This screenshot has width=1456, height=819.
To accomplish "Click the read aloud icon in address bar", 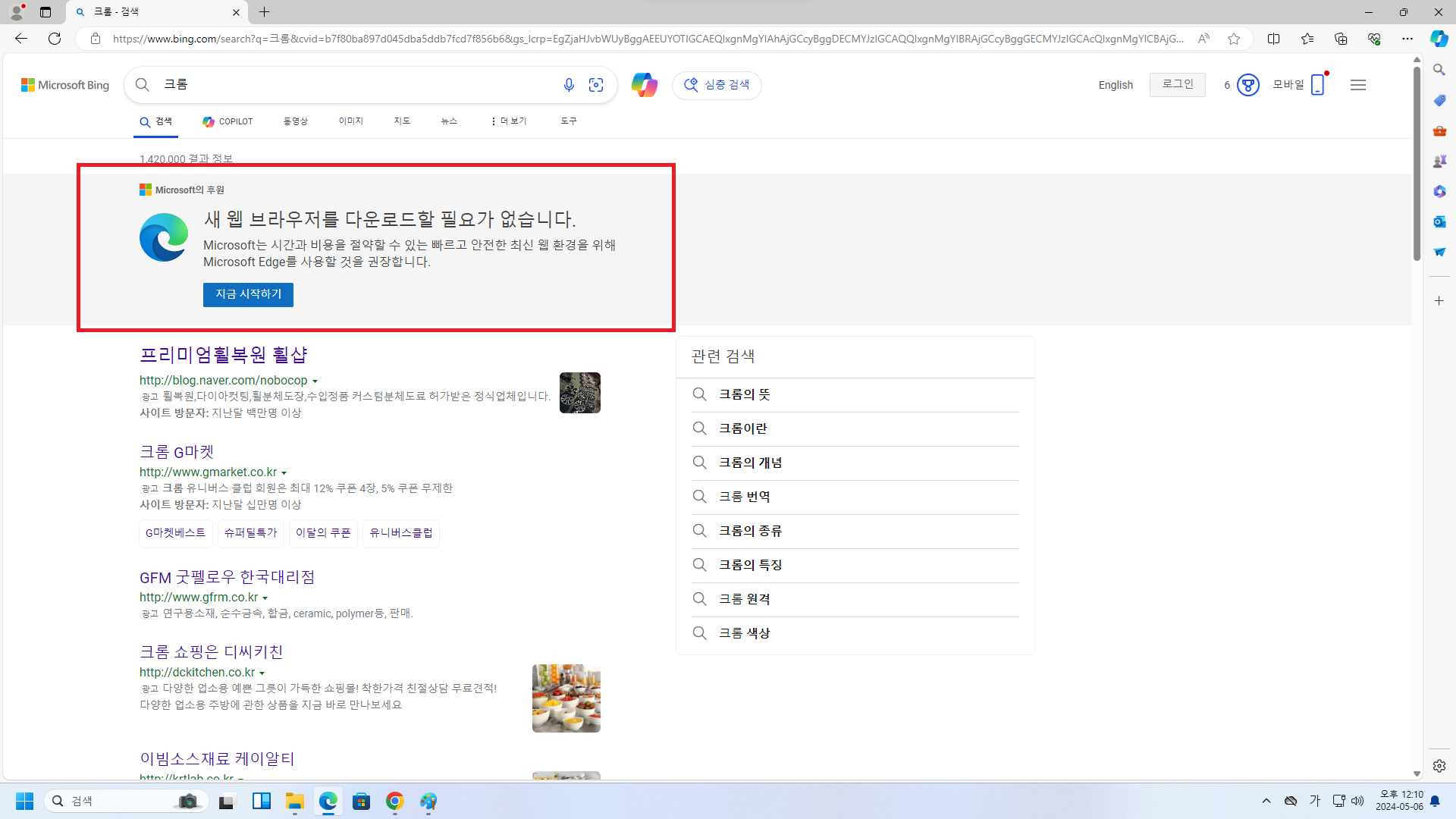I will pos(1203,39).
